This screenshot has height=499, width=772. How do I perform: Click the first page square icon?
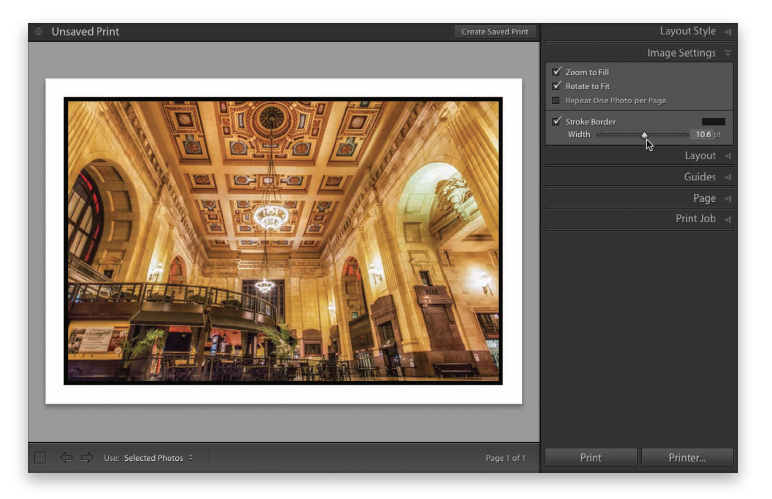pyautogui.click(x=40, y=457)
